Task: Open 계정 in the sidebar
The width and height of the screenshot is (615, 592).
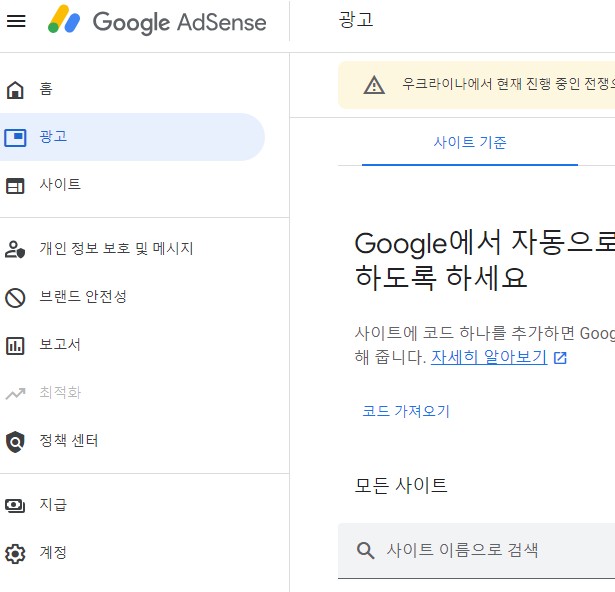Action: 53,552
